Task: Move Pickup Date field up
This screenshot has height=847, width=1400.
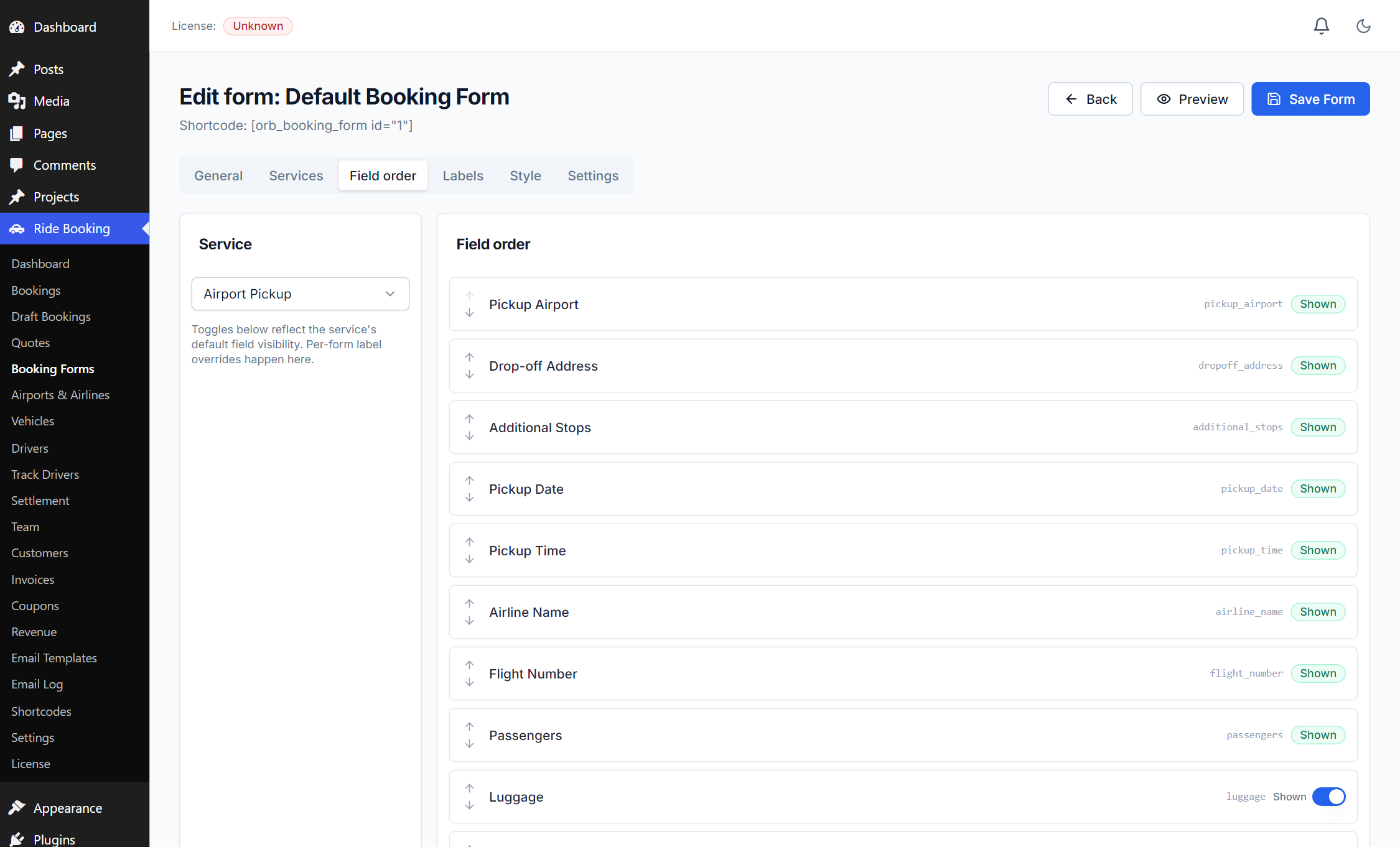Action: pos(470,480)
